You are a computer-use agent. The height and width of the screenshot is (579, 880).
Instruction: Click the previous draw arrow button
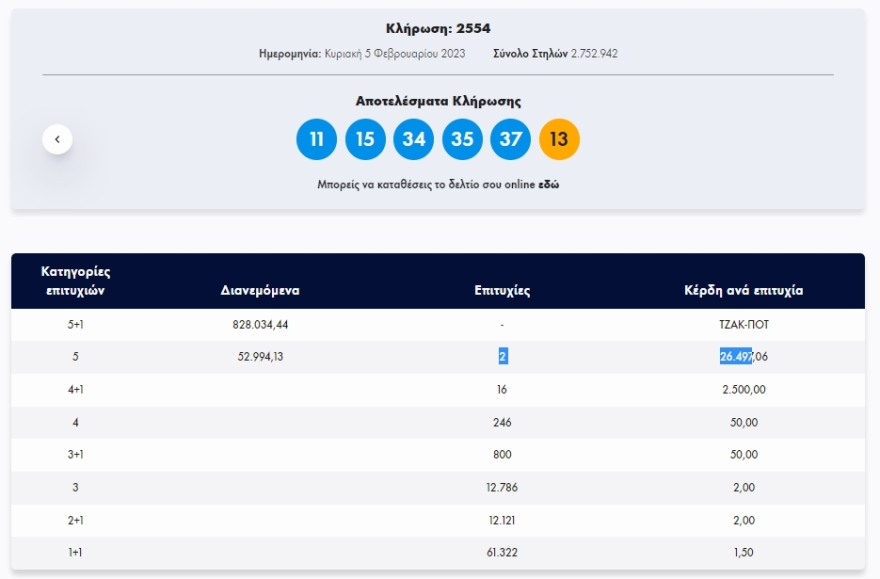[x=57, y=139]
